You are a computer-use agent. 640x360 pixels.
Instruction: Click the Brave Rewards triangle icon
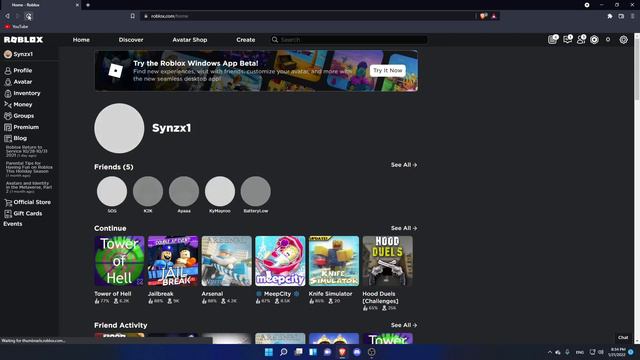(x=493, y=16)
